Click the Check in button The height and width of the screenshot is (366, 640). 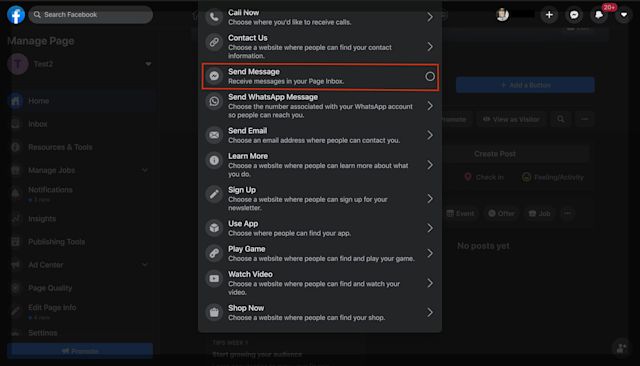[484, 177]
